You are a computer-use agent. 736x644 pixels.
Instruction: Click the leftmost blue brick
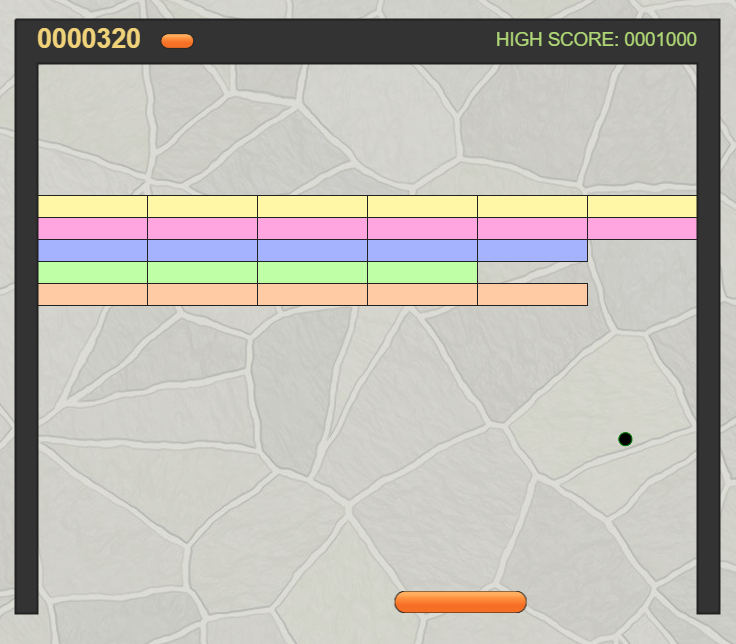point(92,251)
